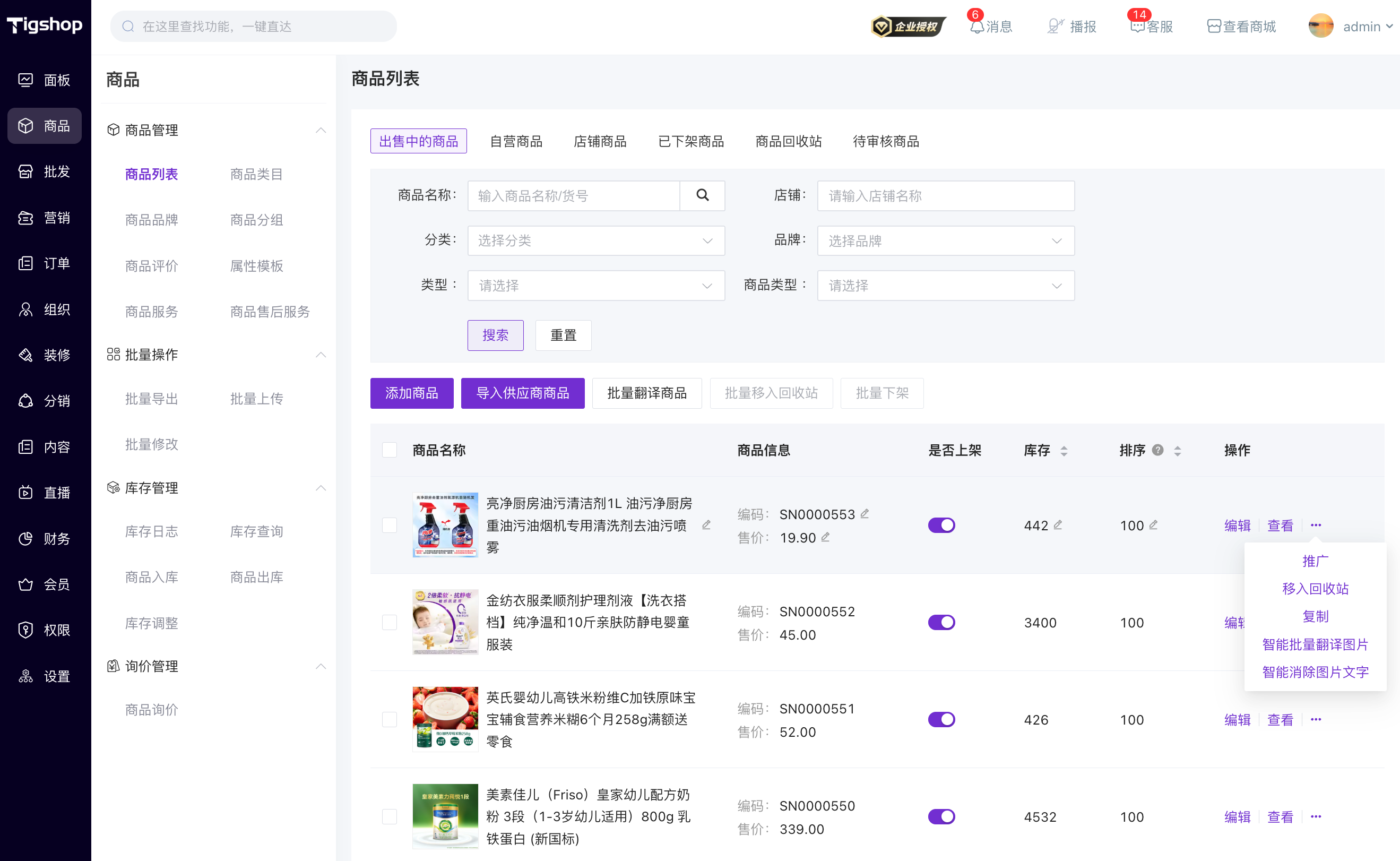
Task: Click the 批量翻译商品 button
Action: point(647,393)
